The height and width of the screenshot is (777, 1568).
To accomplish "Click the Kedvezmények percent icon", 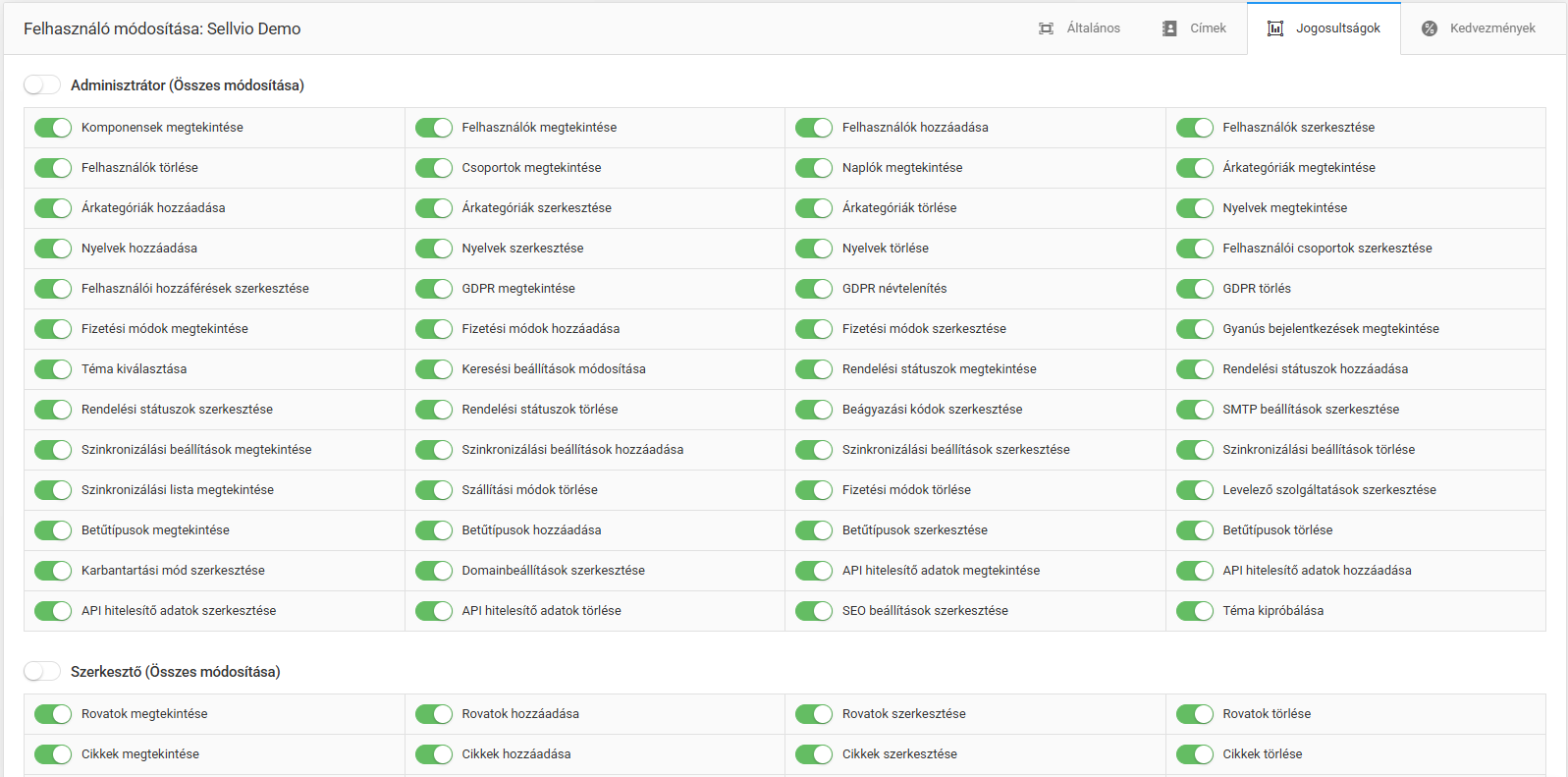I will 1430,28.
